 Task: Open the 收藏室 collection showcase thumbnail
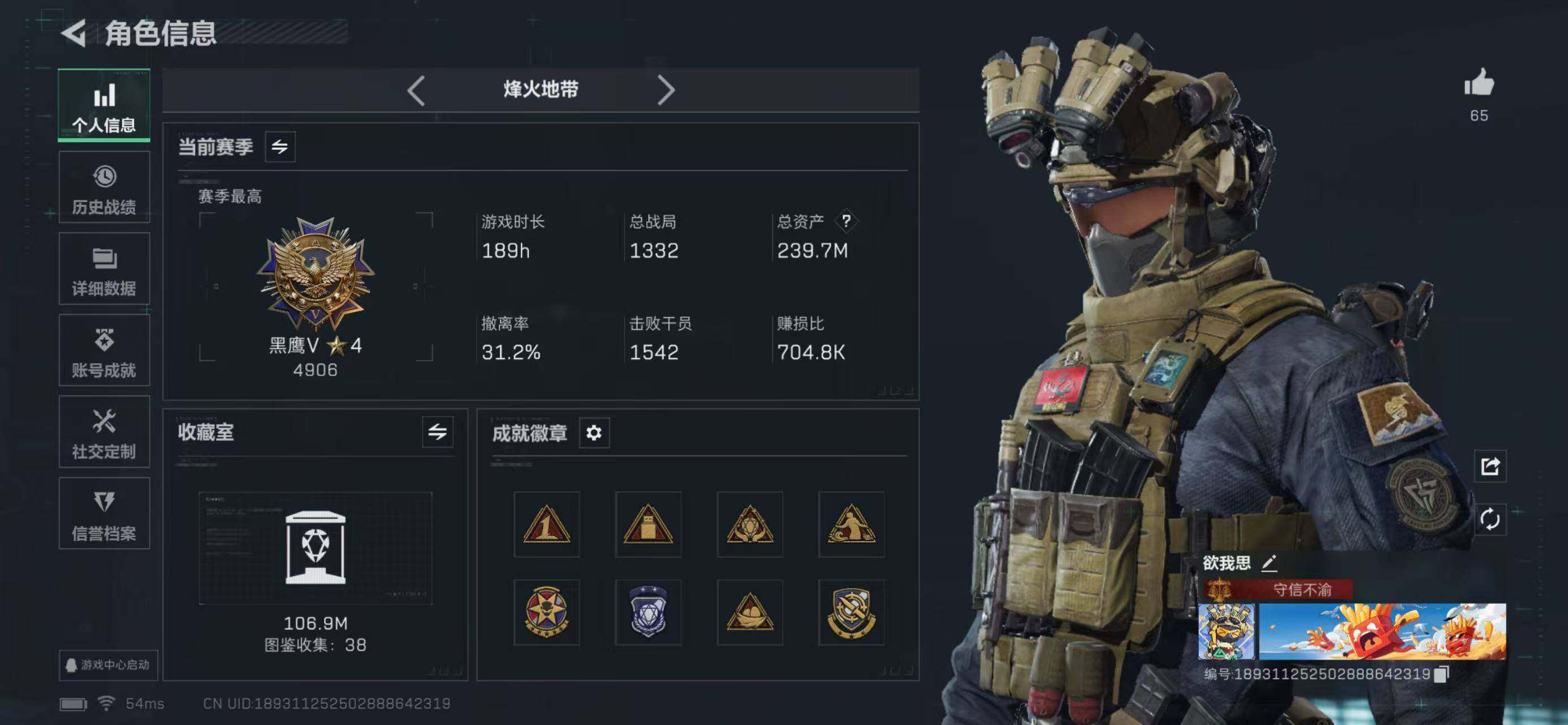pos(315,548)
